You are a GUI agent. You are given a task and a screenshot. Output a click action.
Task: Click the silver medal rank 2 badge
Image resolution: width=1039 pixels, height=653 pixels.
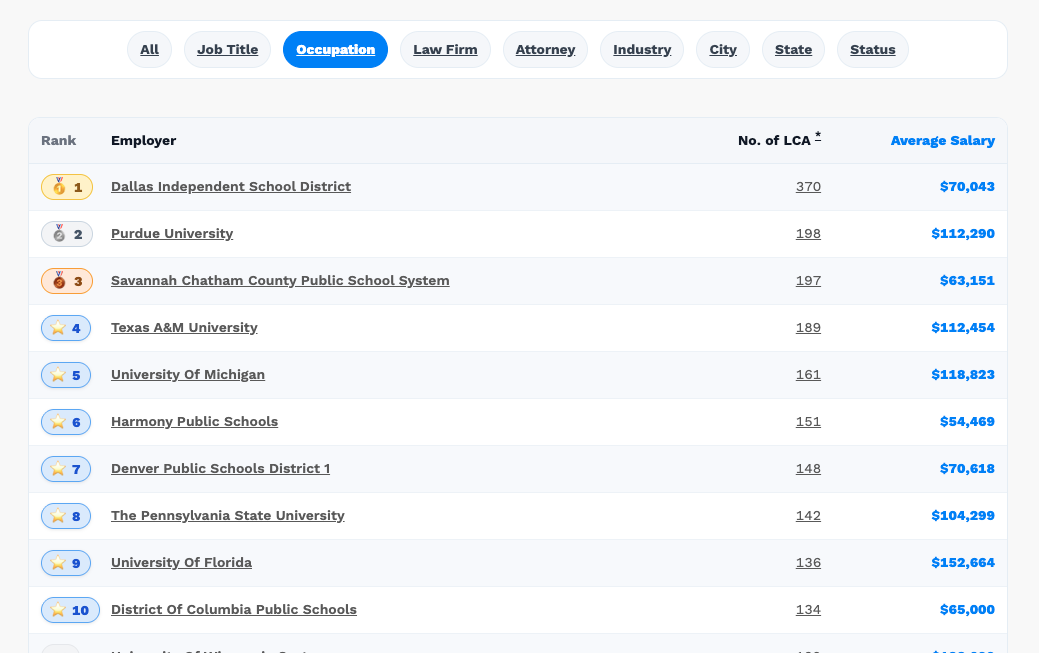[x=67, y=234]
